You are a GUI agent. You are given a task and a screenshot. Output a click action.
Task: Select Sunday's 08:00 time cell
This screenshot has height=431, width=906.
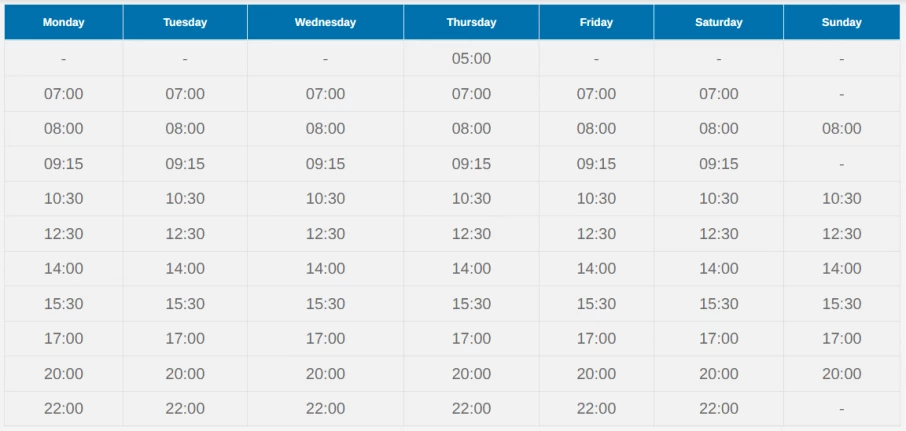(x=842, y=128)
